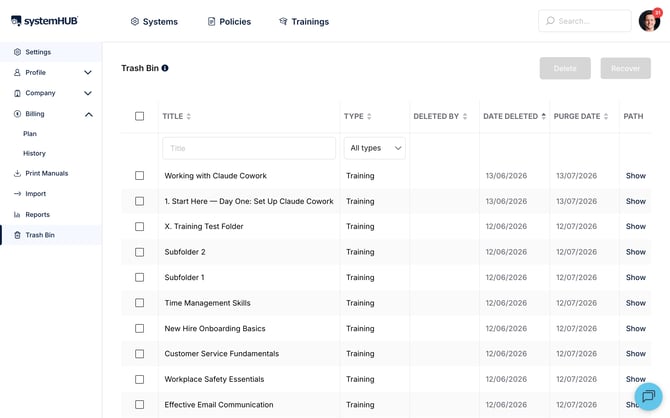Click the Reports chart icon in sidebar

point(17,215)
